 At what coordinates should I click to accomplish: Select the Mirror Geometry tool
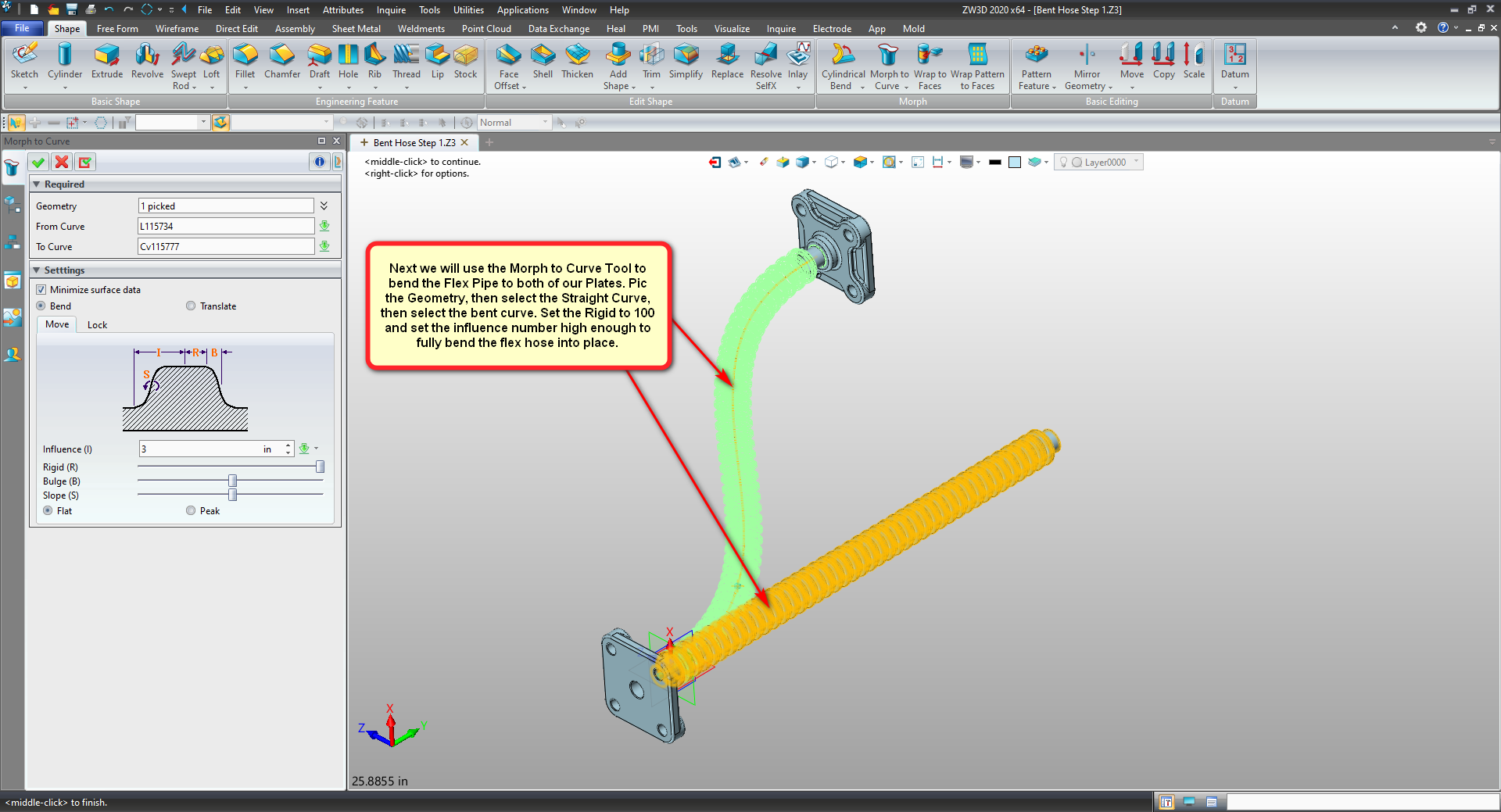[1087, 64]
